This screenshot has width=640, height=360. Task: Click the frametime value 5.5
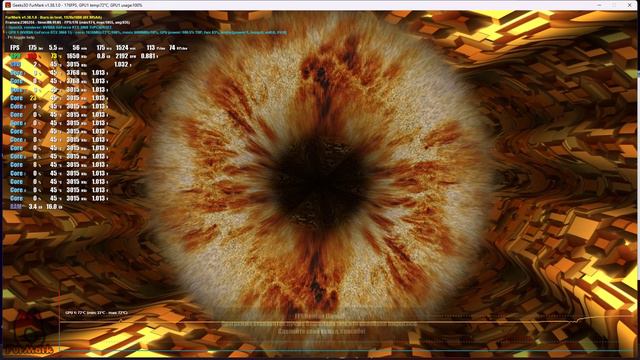click(53, 48)
